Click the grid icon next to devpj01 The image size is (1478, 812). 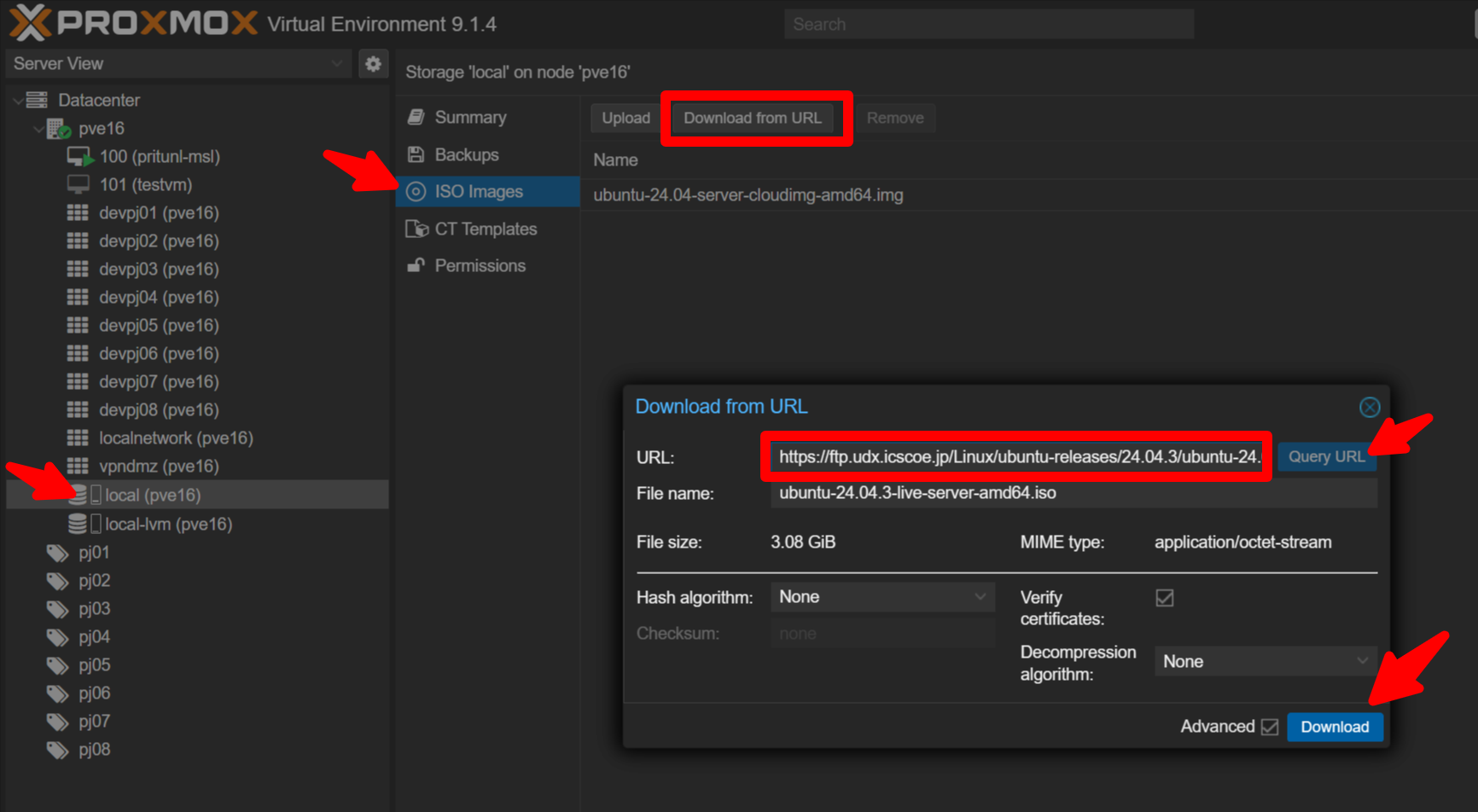[77, 212]
